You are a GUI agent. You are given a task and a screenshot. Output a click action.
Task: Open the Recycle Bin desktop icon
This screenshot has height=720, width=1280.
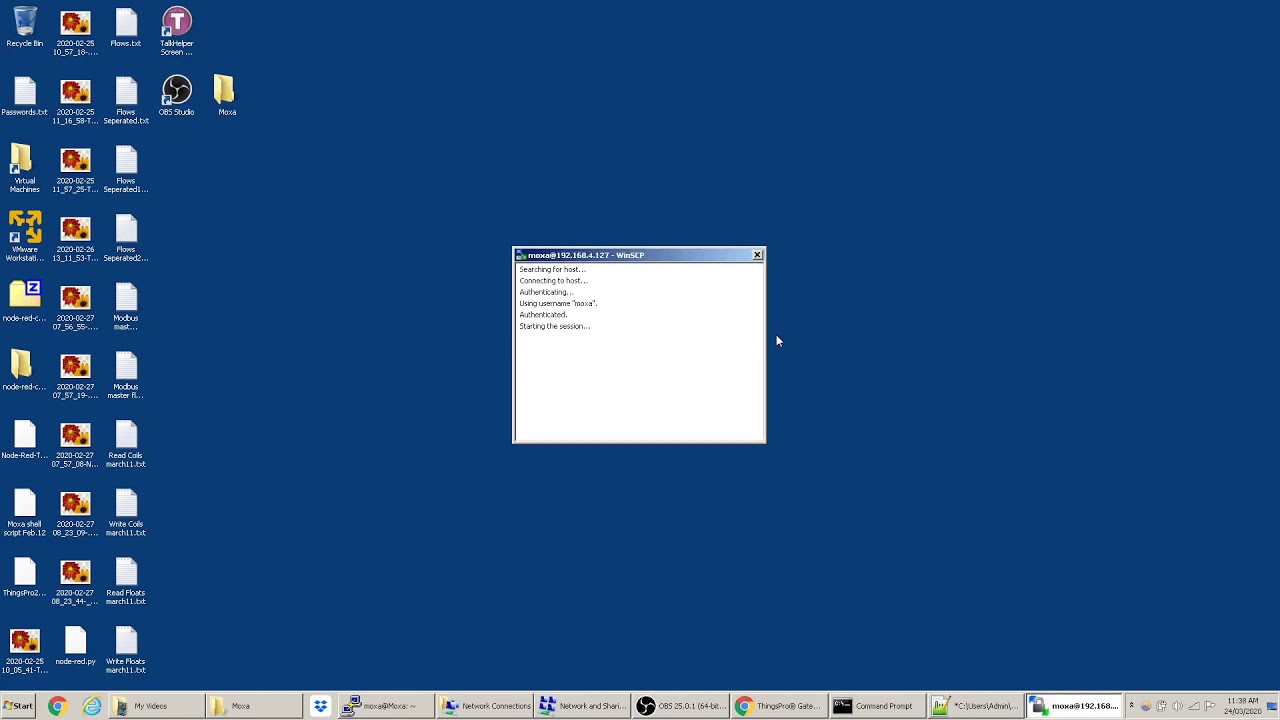point(25,28)
